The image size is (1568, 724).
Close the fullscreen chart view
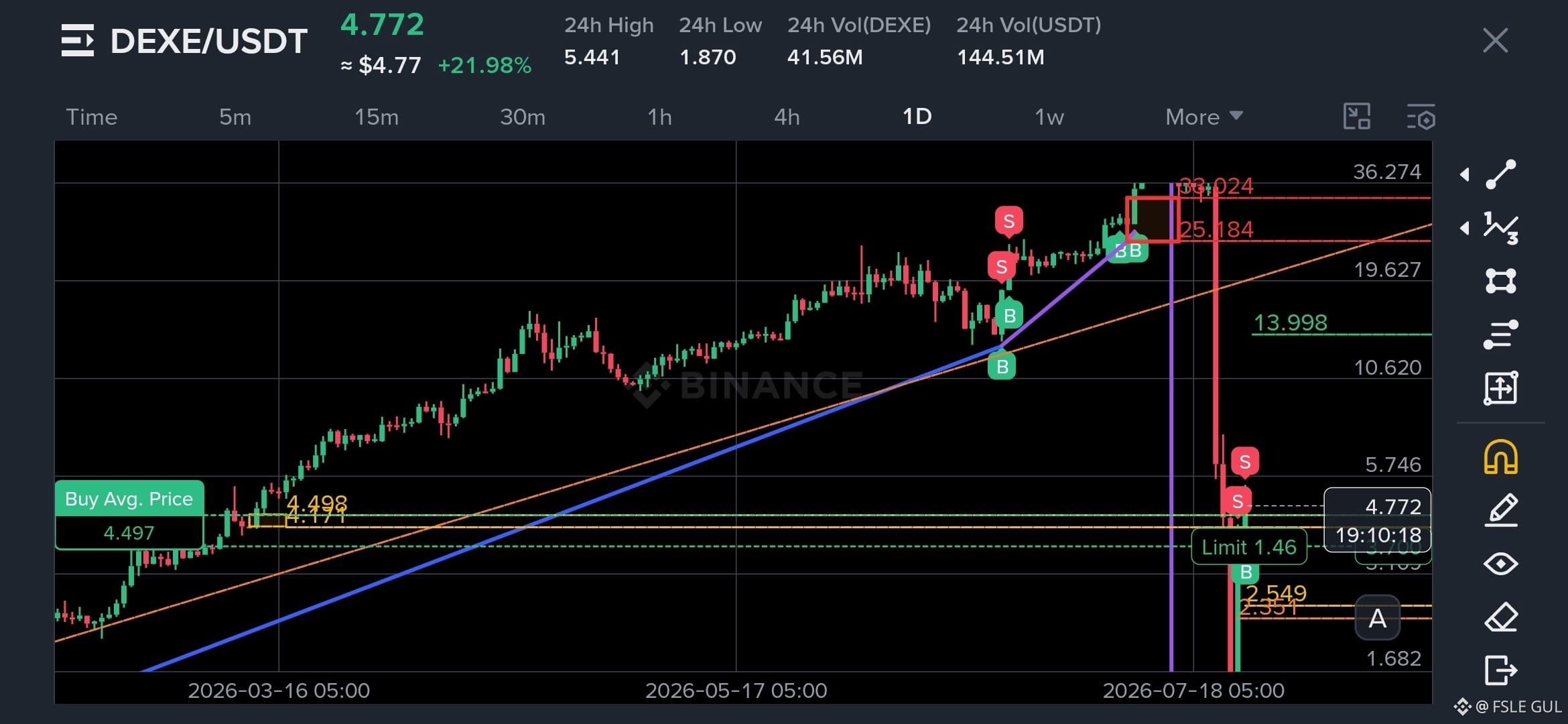[1496, 40]
